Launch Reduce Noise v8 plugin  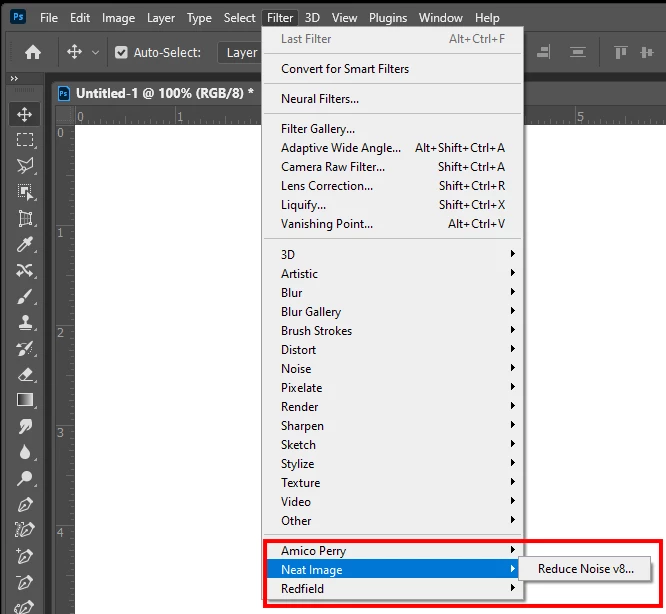585,569
